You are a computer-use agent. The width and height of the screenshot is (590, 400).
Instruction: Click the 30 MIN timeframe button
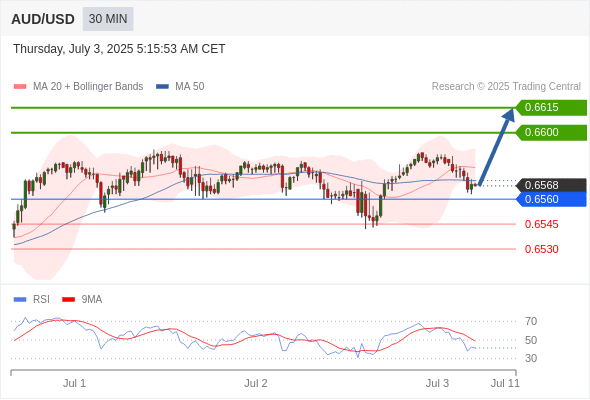108,19
